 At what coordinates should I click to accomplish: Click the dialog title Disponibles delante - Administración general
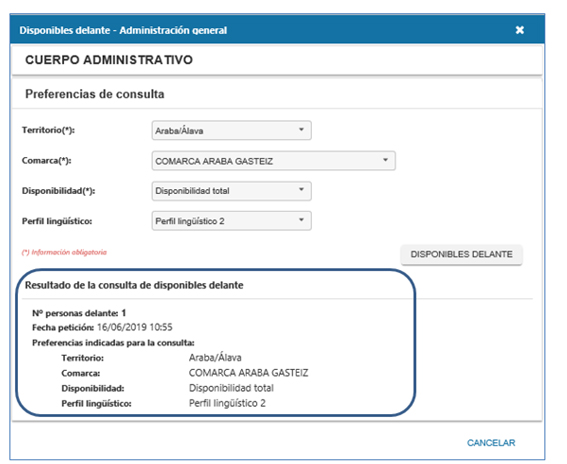[123, 30]
